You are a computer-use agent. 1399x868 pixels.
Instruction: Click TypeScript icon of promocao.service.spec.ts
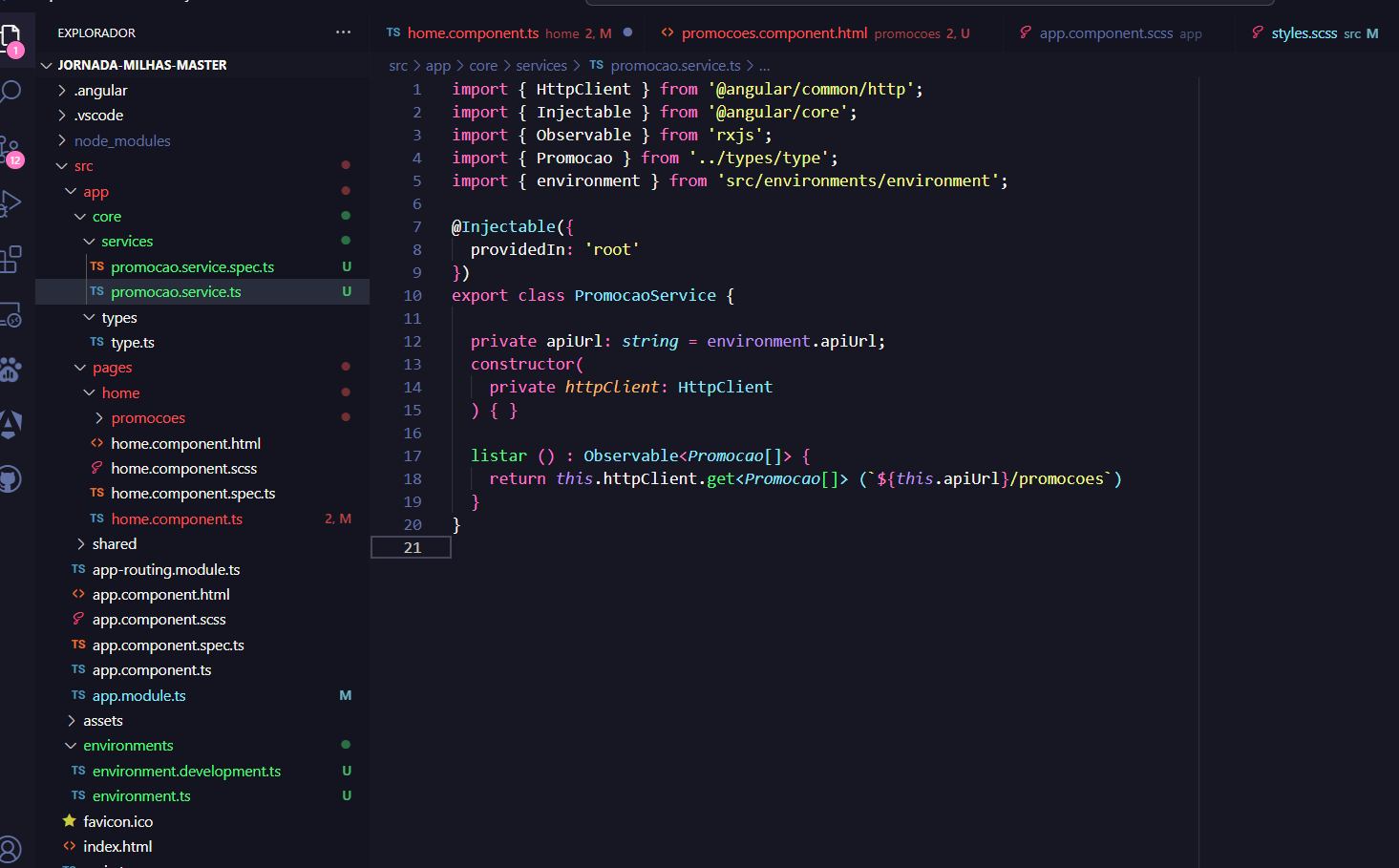97,266
